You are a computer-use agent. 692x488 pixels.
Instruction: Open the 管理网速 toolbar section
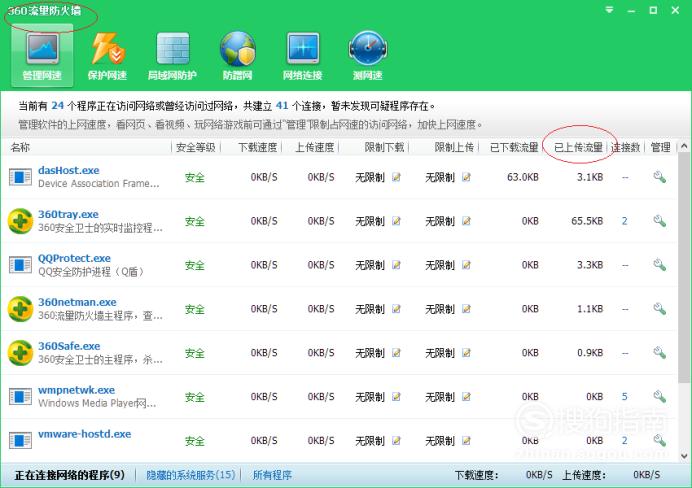point(42,56)
